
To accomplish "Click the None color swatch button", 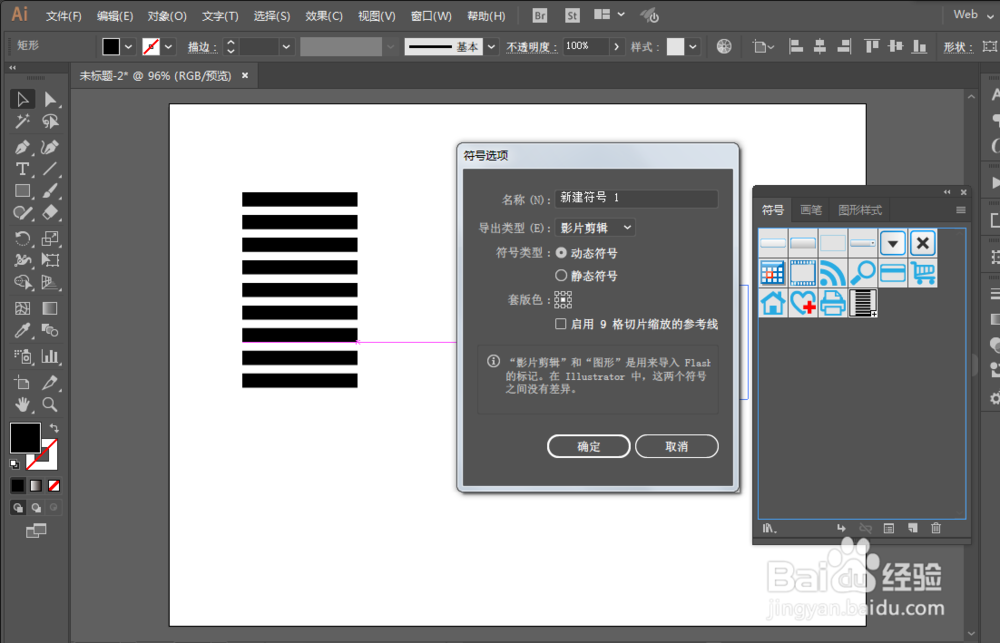I will coord(54,486).
